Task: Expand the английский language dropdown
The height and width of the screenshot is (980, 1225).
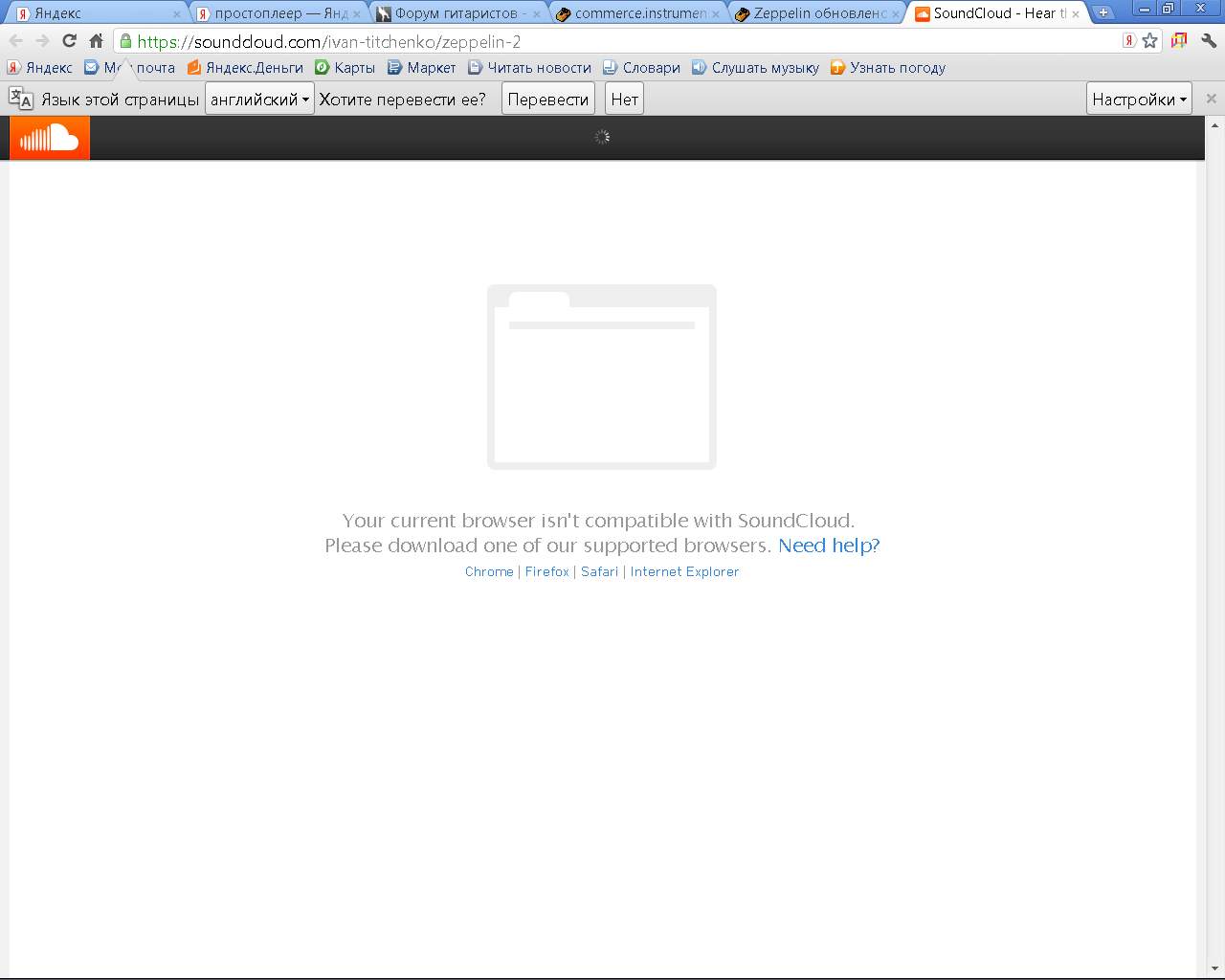Action: [259, 99]
